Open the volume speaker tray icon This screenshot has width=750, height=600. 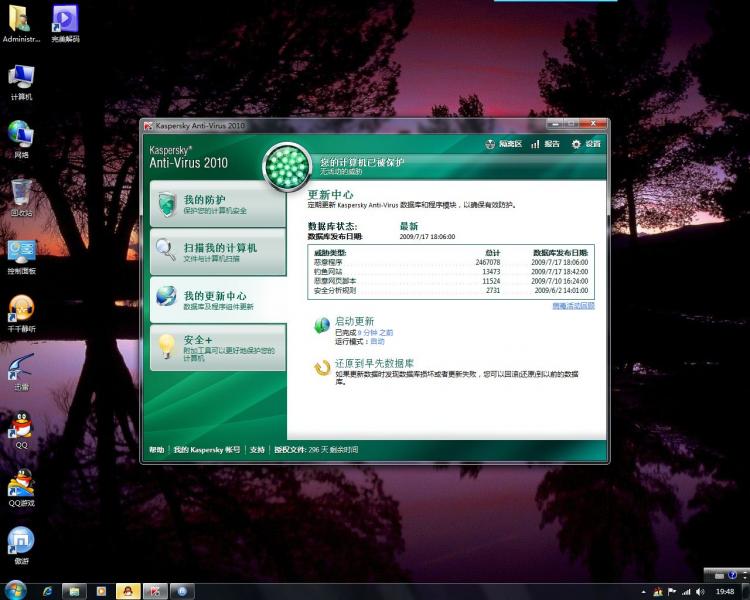[x=700, y=592]
